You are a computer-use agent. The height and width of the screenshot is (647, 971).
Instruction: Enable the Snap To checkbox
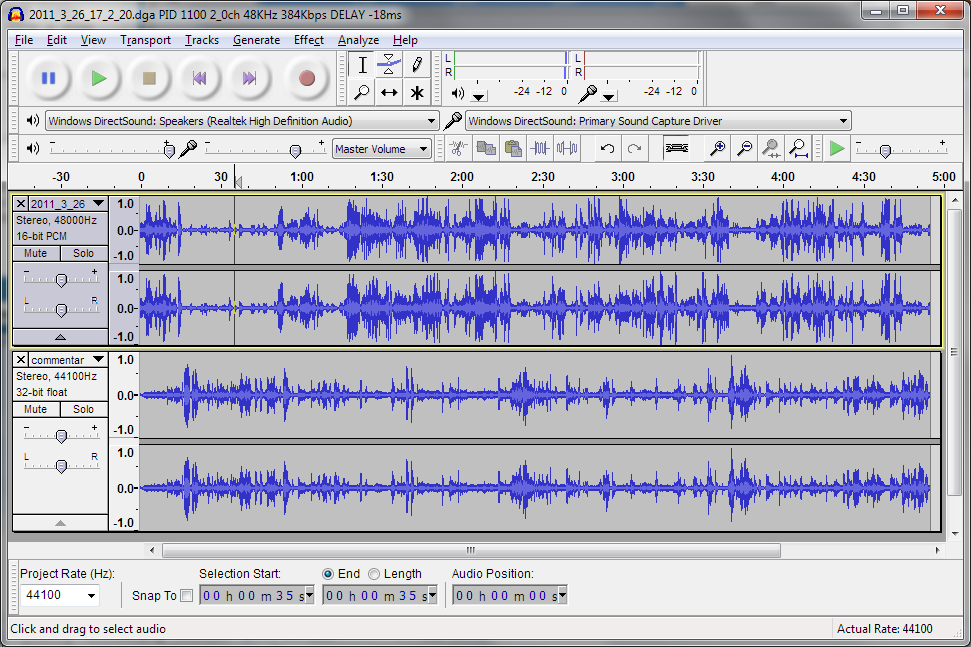point(187,596)
